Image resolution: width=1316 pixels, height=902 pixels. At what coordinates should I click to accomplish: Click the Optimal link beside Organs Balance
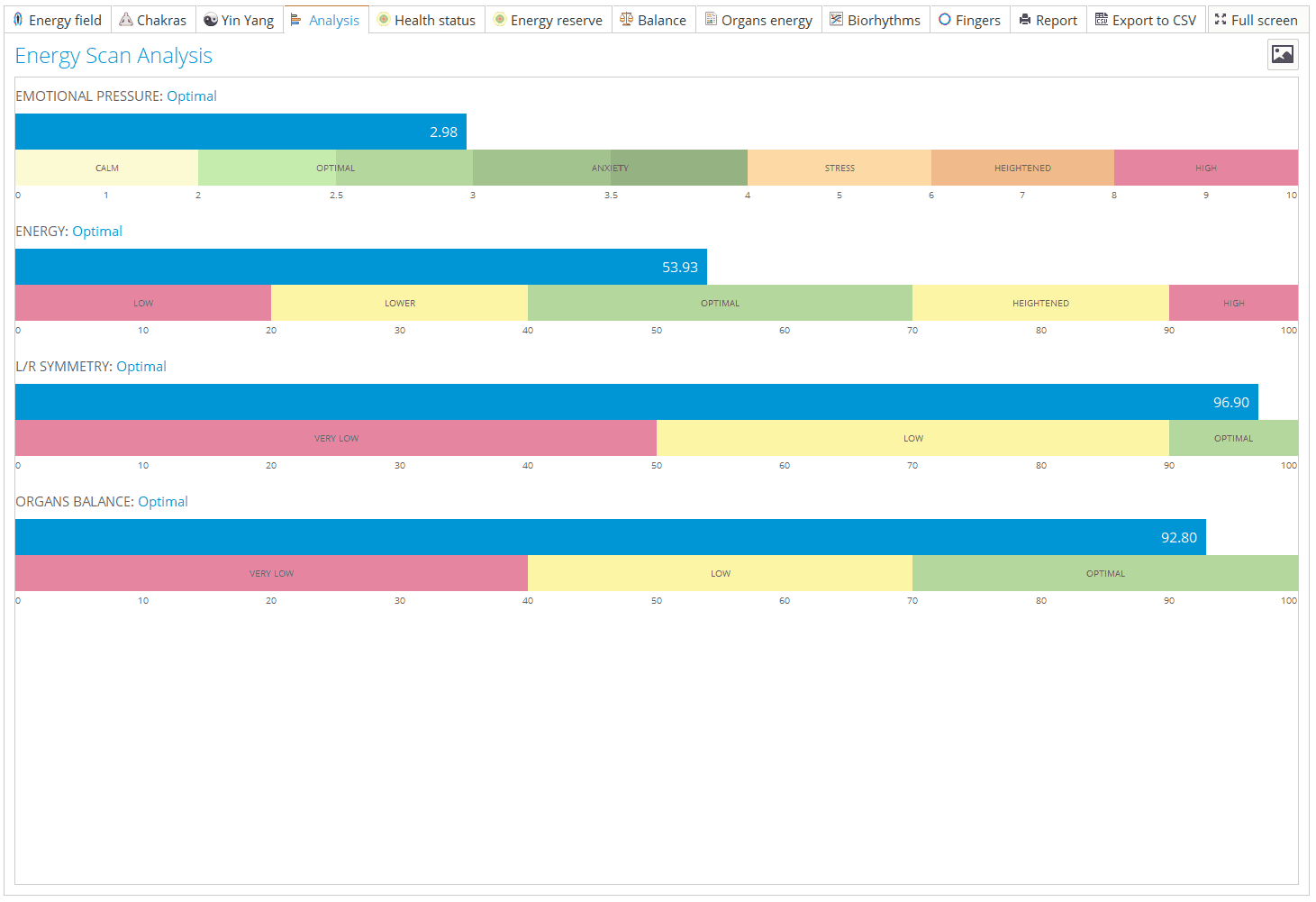[x=163, y=502]
